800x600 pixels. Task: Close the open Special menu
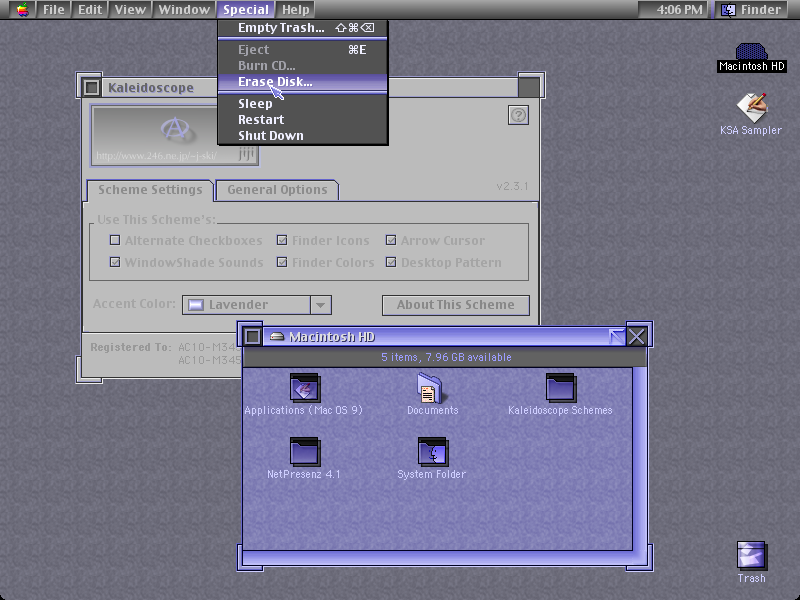tap(246, 10)
